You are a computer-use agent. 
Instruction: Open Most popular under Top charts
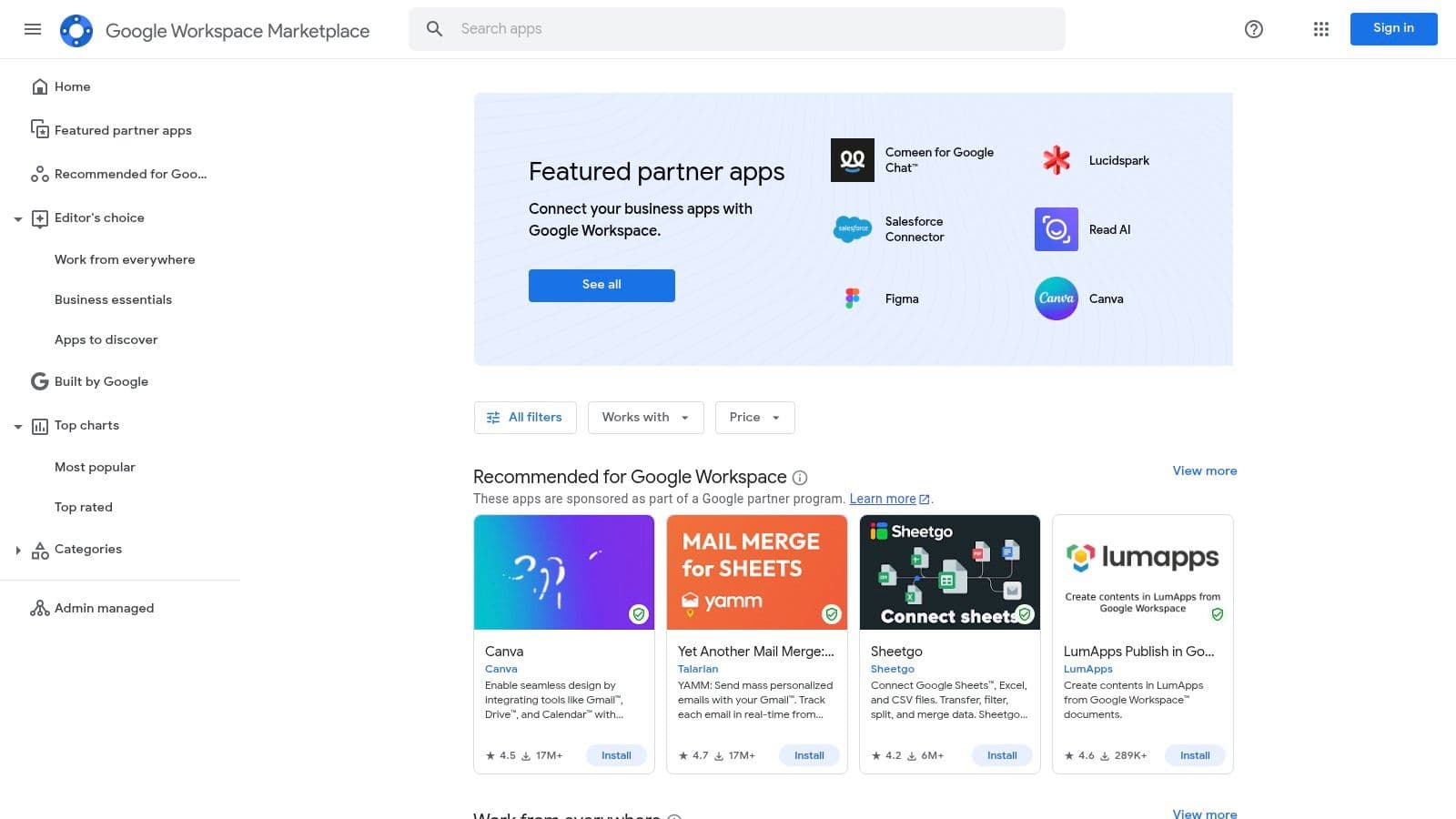[95, 467]
